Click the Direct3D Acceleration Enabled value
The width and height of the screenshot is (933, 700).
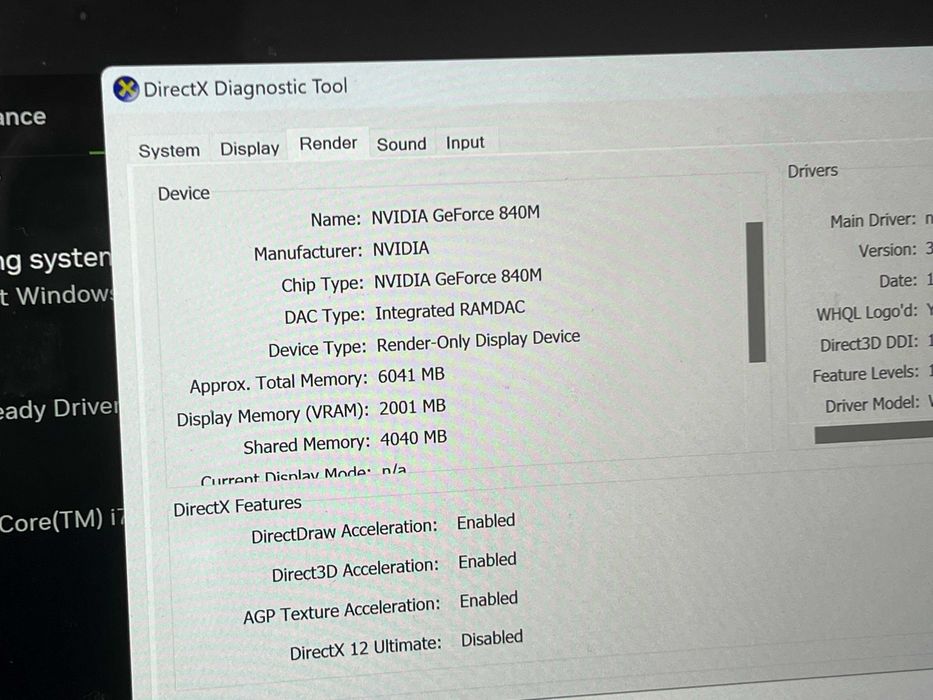click(x=487, y=561)
